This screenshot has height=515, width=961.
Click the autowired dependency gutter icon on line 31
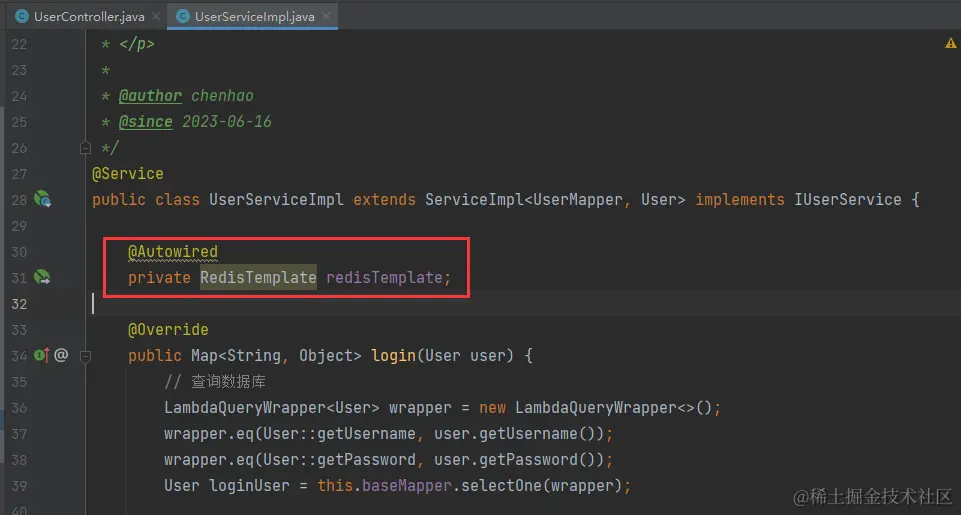click(x=42, y=277)
